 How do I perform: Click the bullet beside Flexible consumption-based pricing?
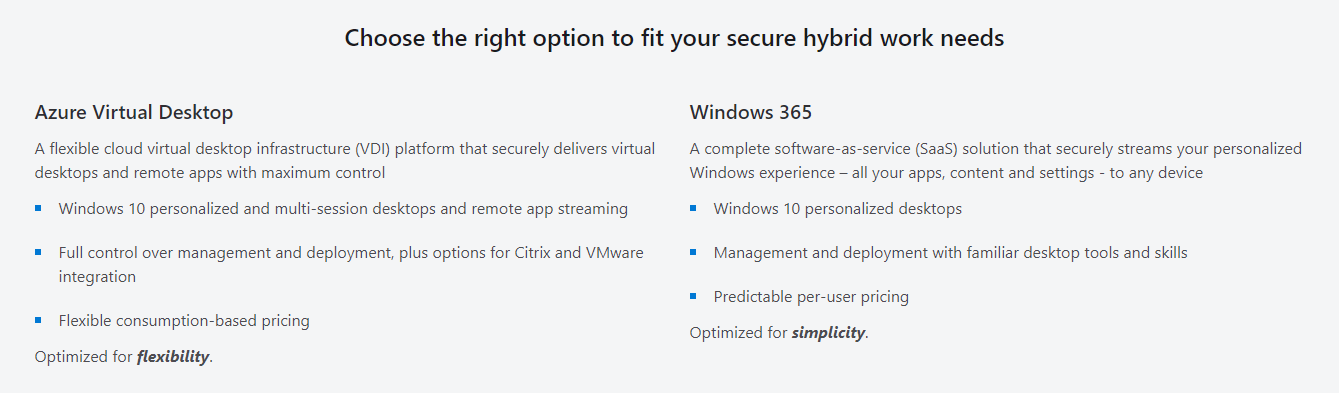[38, 320]
